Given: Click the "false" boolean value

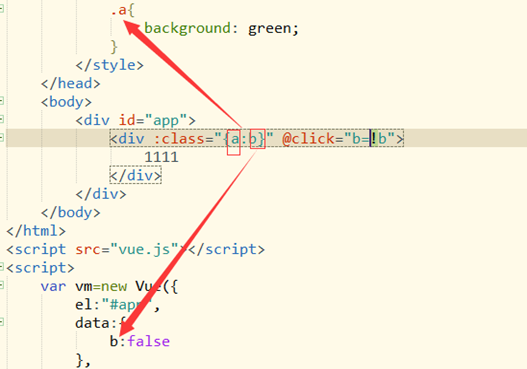Looking at the screenshot, I should [148, 341].
